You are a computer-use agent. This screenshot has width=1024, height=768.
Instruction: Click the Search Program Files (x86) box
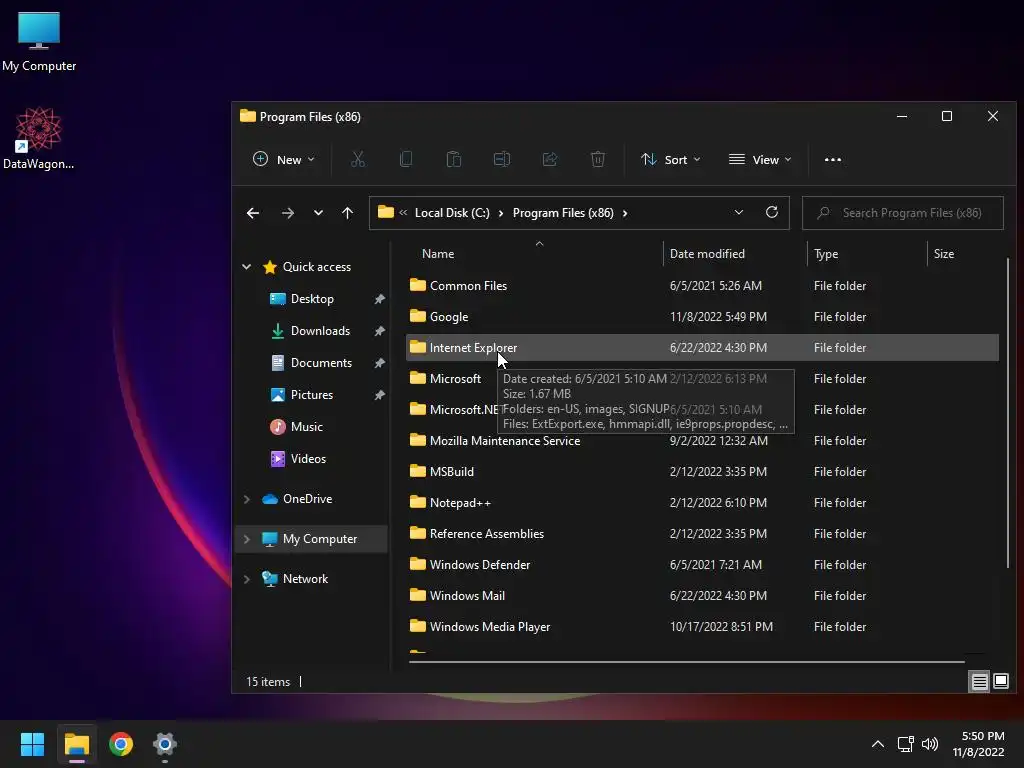(x=903, y=213)
